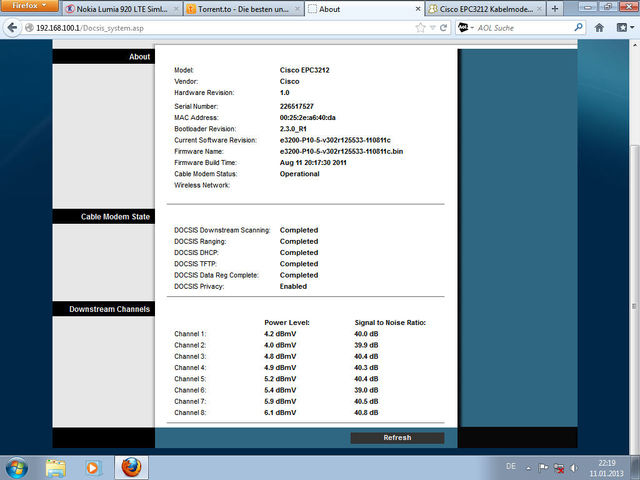This screenshot has height=480, width=640.
Task: Launch Windows Media Player from taskbar
Action: pos(93,466)
